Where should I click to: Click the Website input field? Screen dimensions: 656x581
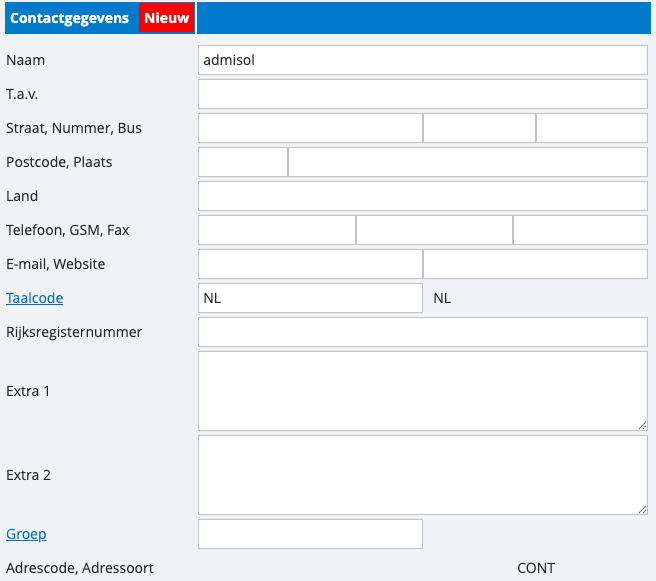(x=535, y=264)
